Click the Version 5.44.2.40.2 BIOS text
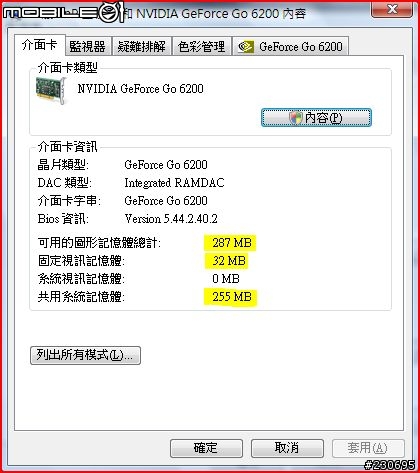The width and height of the screenshot is (420, 473). (171, 219)
